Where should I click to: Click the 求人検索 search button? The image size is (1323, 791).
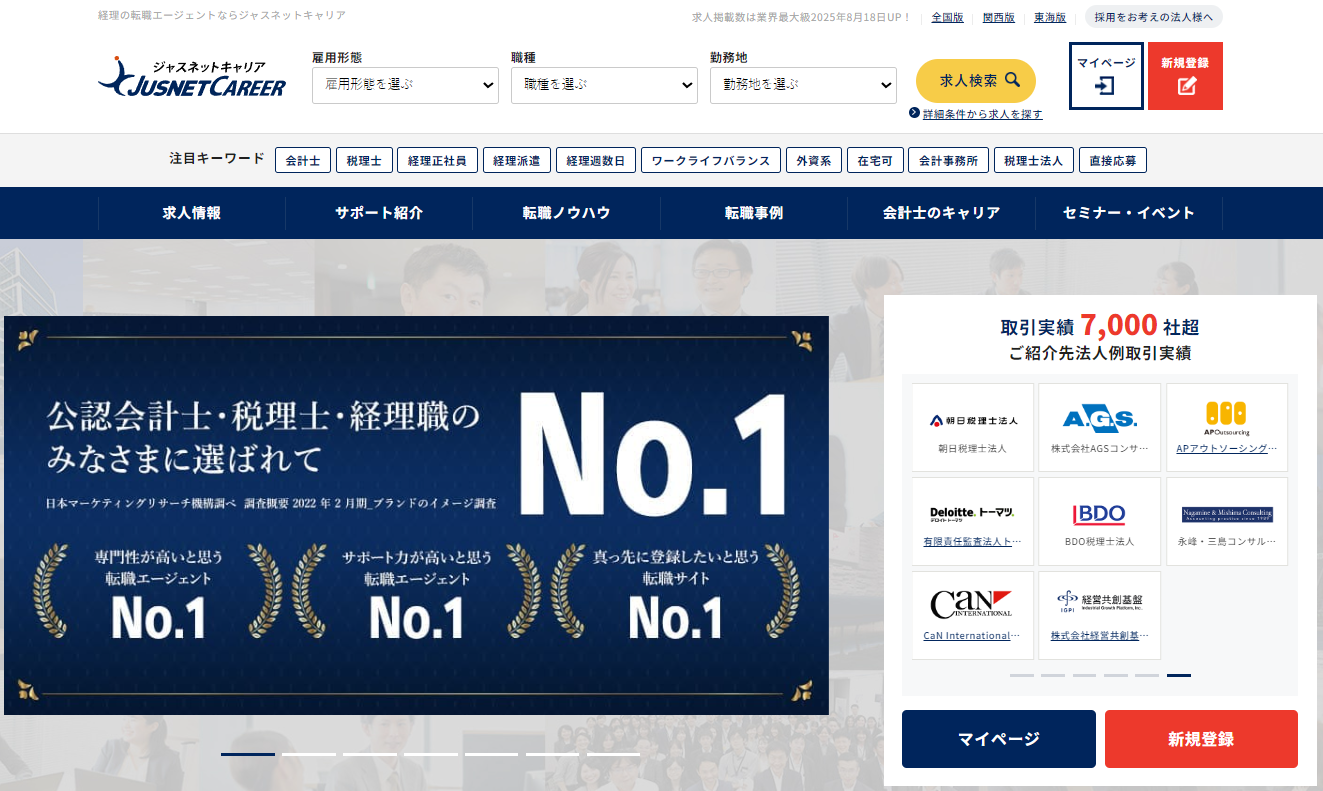point(976,80)
